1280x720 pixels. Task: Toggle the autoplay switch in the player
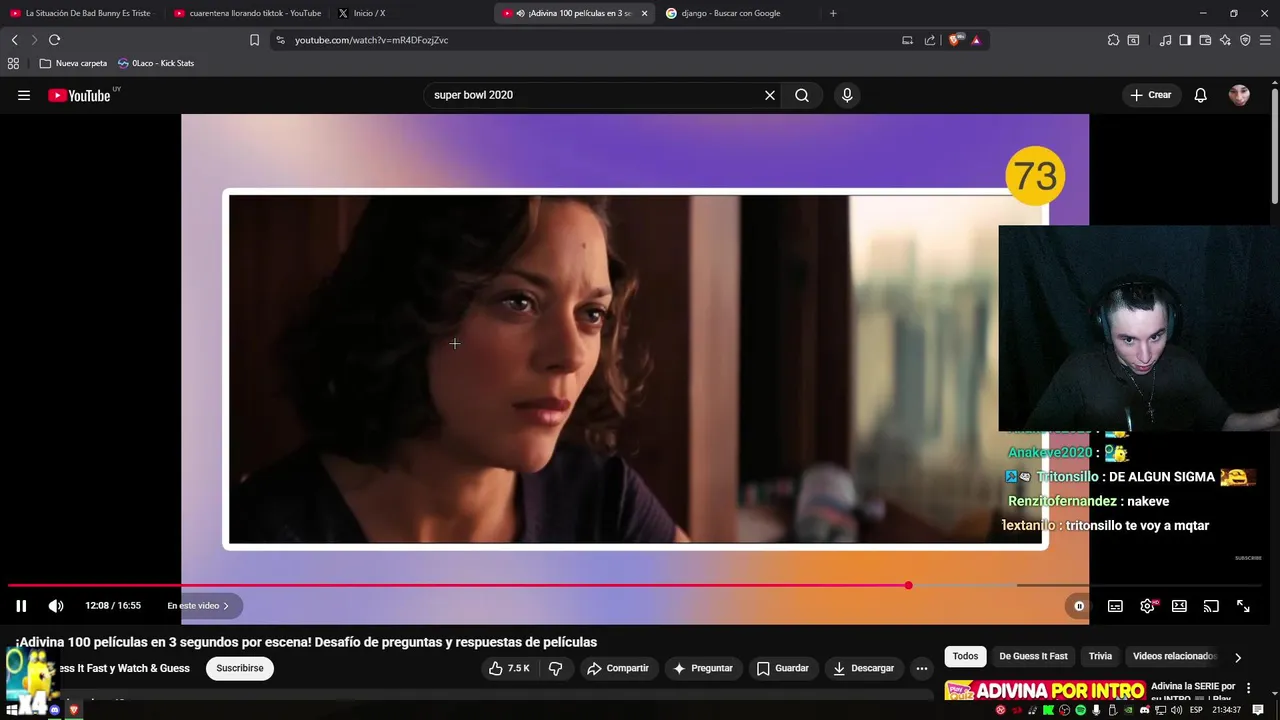click(1079, 606)
